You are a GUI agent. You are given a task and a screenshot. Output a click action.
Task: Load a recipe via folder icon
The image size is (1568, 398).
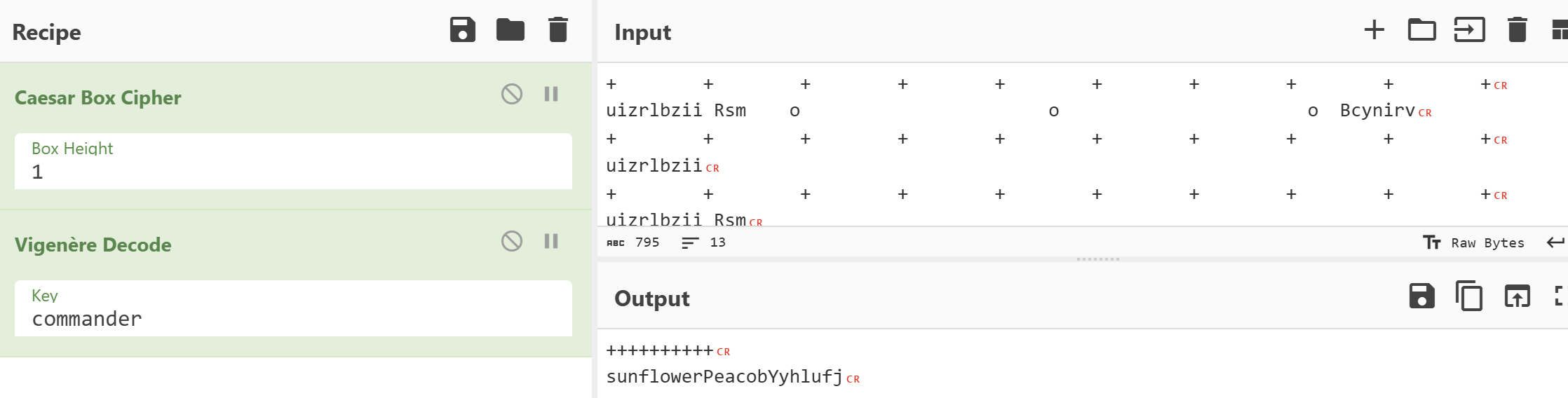(x=511, y=30)
